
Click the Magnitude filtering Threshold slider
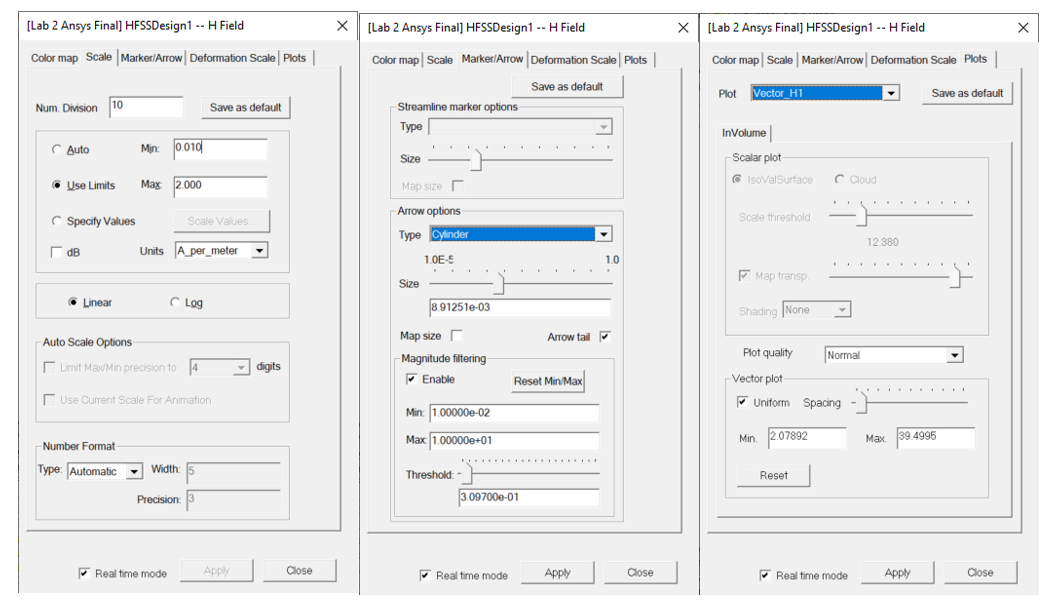[x=466, y=474]
